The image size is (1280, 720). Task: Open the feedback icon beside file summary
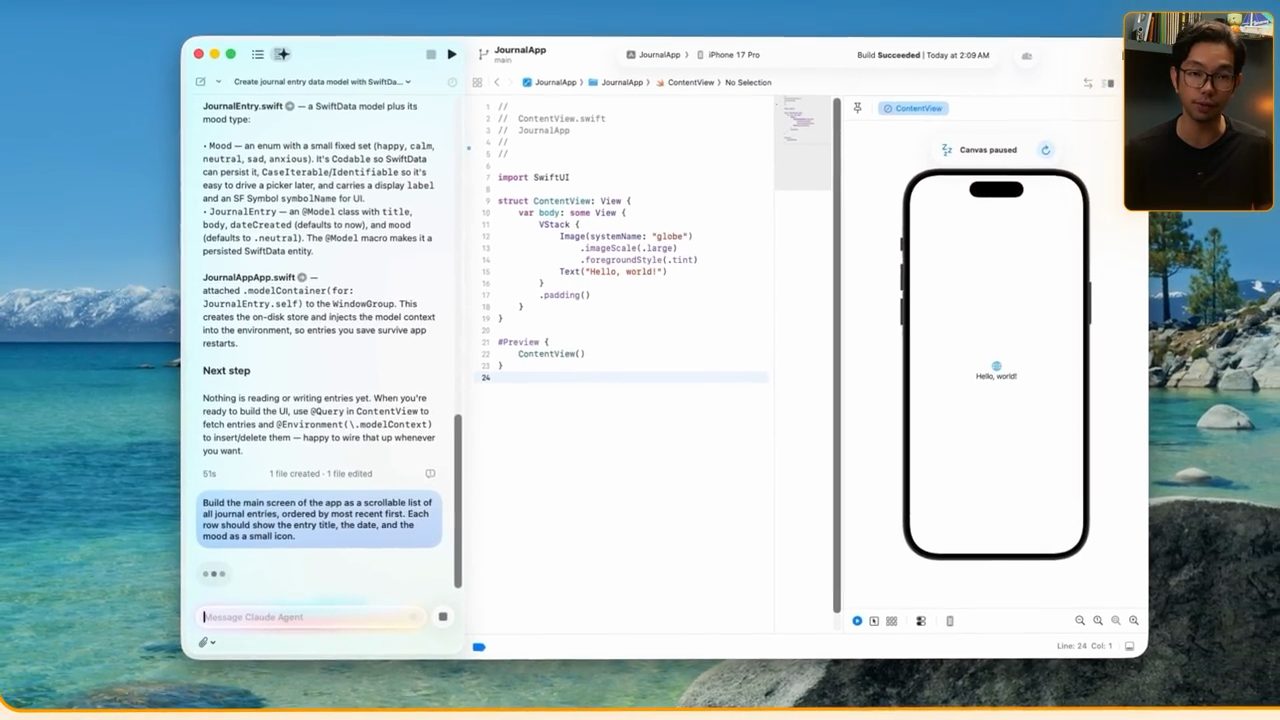tap(430, 474)
